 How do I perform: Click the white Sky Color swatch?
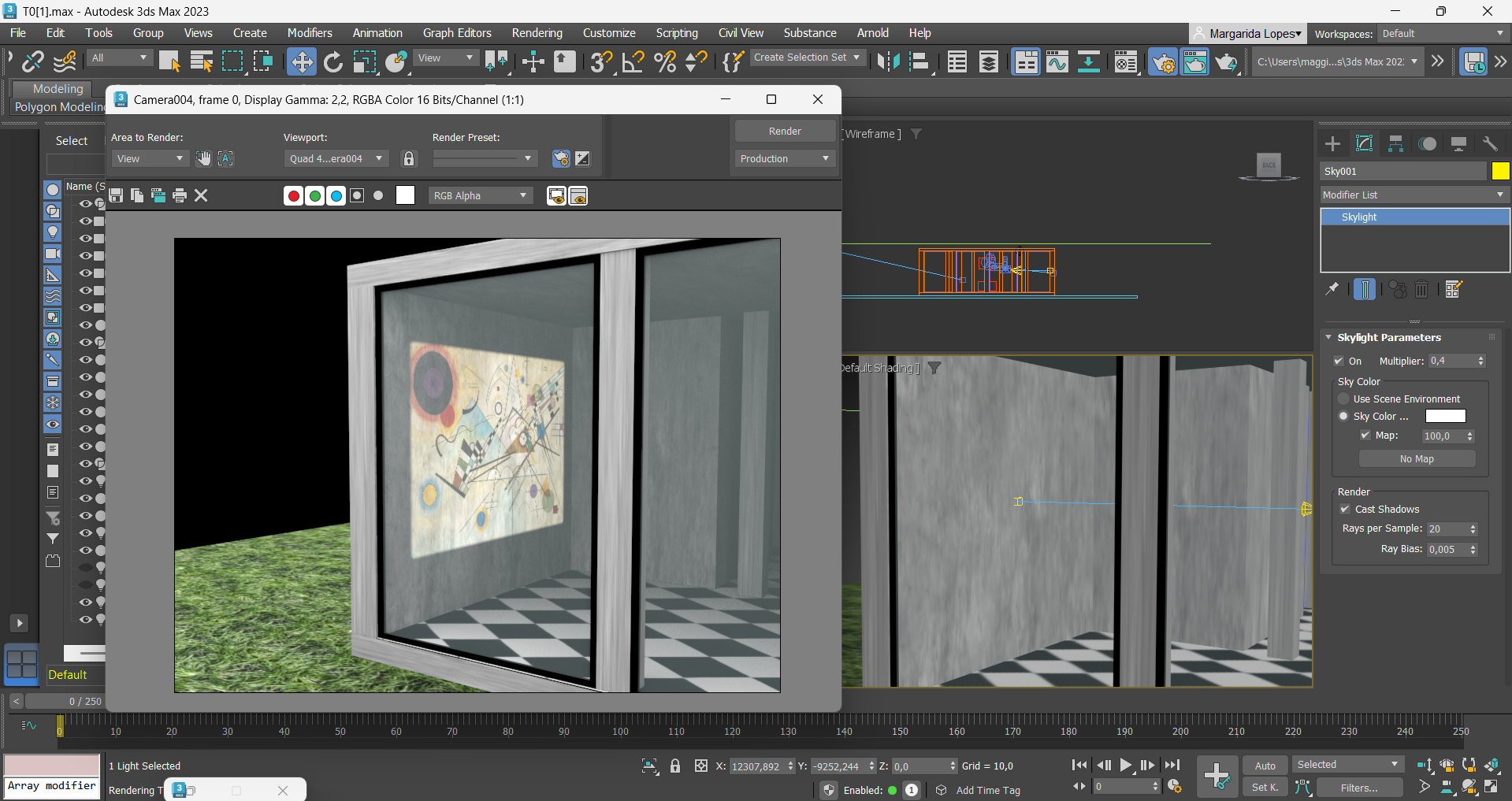[x=1445, y=416]
